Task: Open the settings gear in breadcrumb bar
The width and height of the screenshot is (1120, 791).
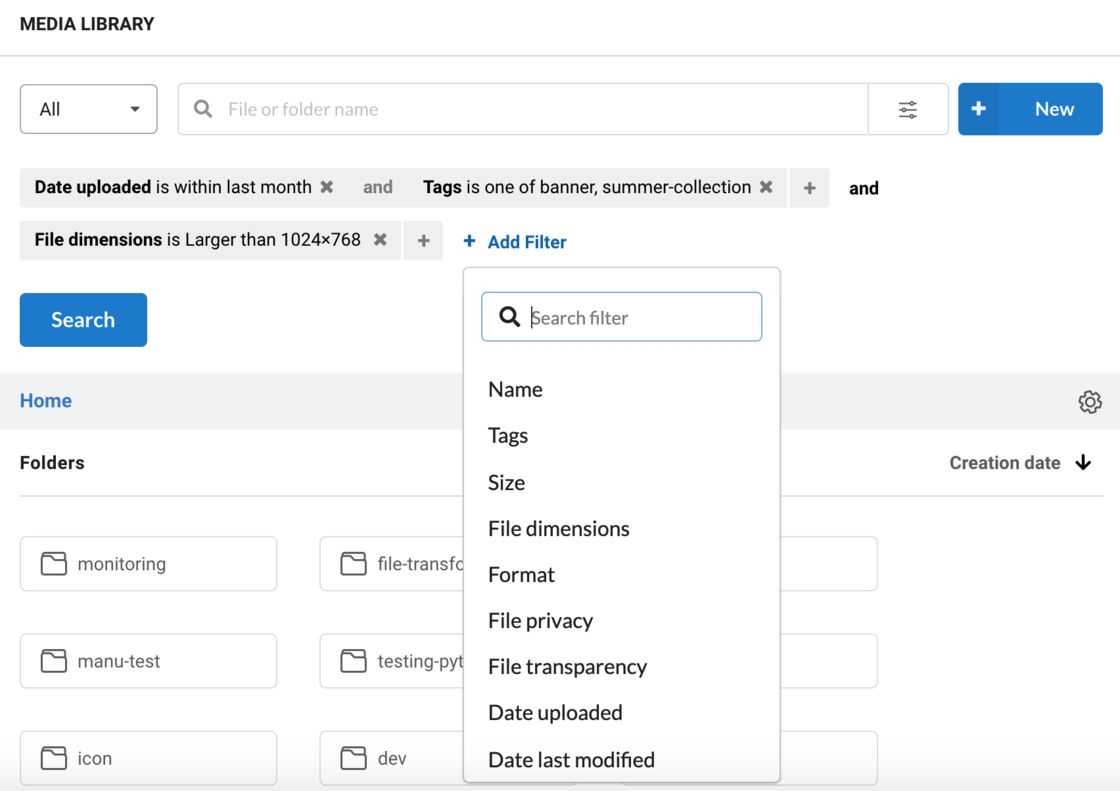Action: [x=1090, y=402]
